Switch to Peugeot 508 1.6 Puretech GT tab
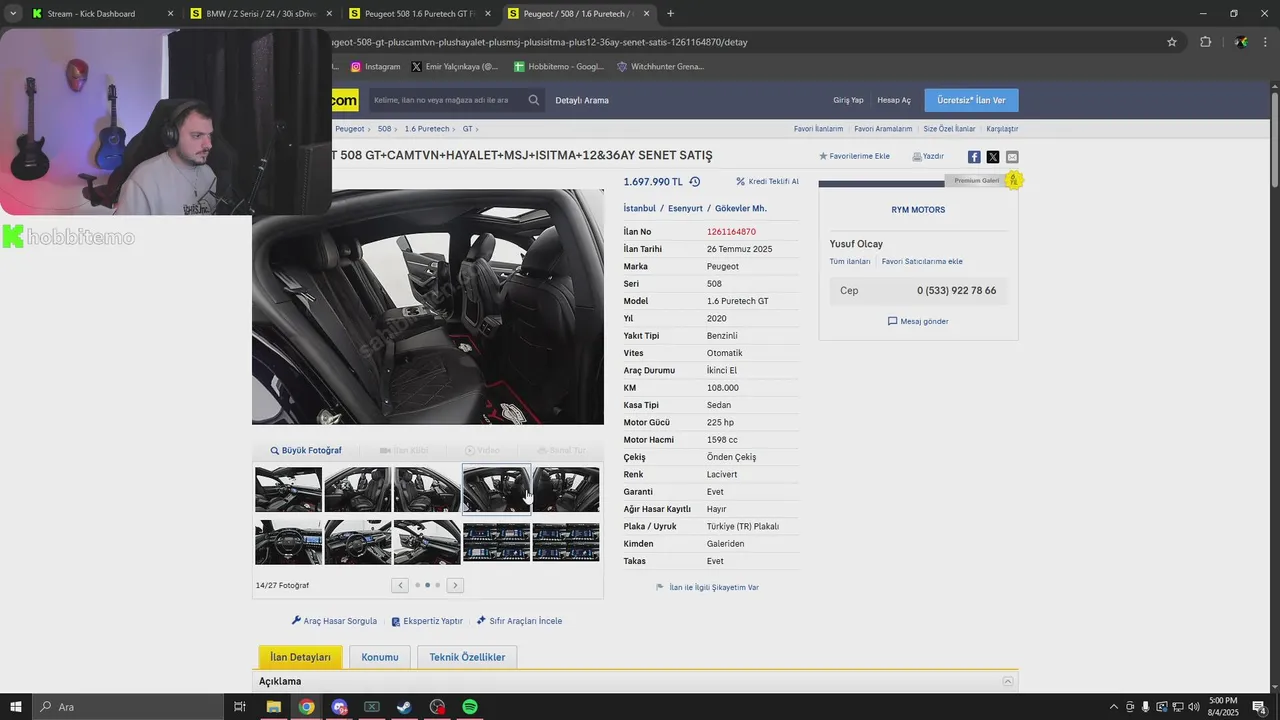Screen dimensions: 1280x720 (421, 14)
